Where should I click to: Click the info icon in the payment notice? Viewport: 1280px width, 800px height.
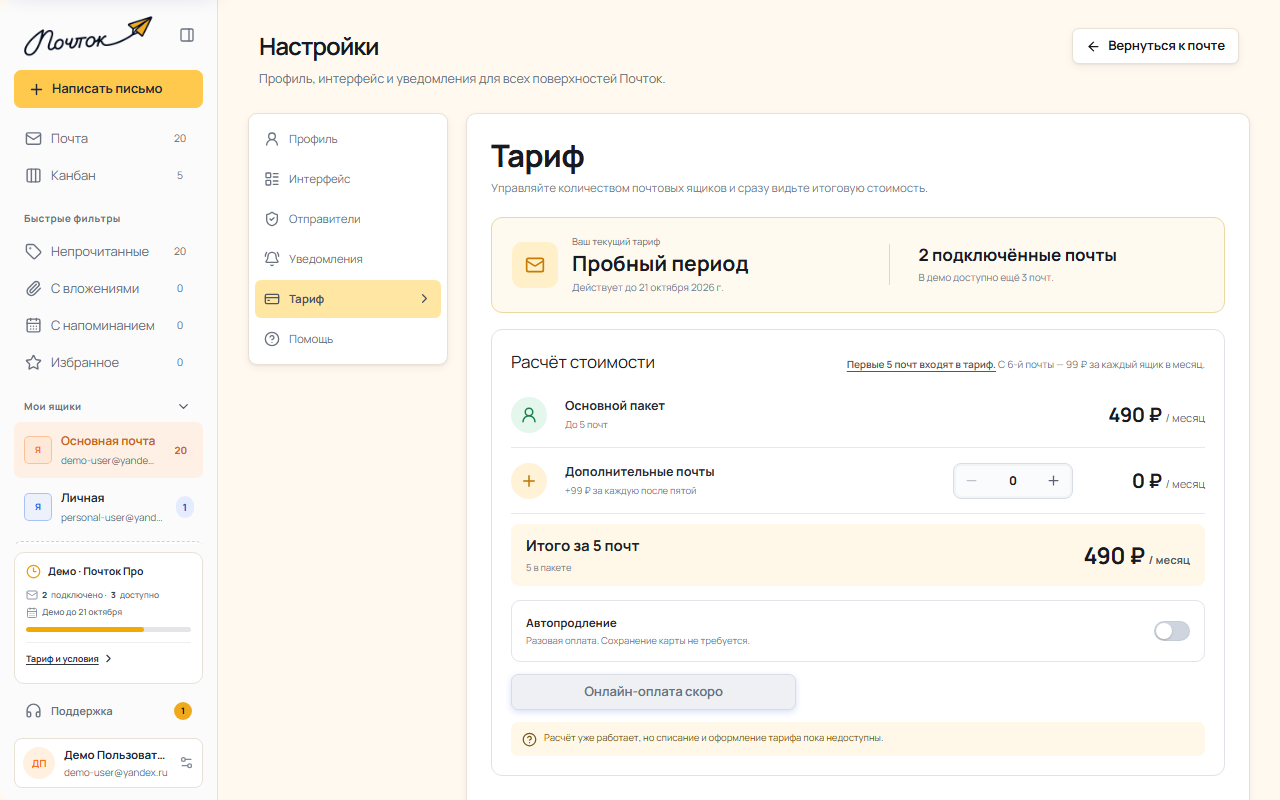[530, 739]
